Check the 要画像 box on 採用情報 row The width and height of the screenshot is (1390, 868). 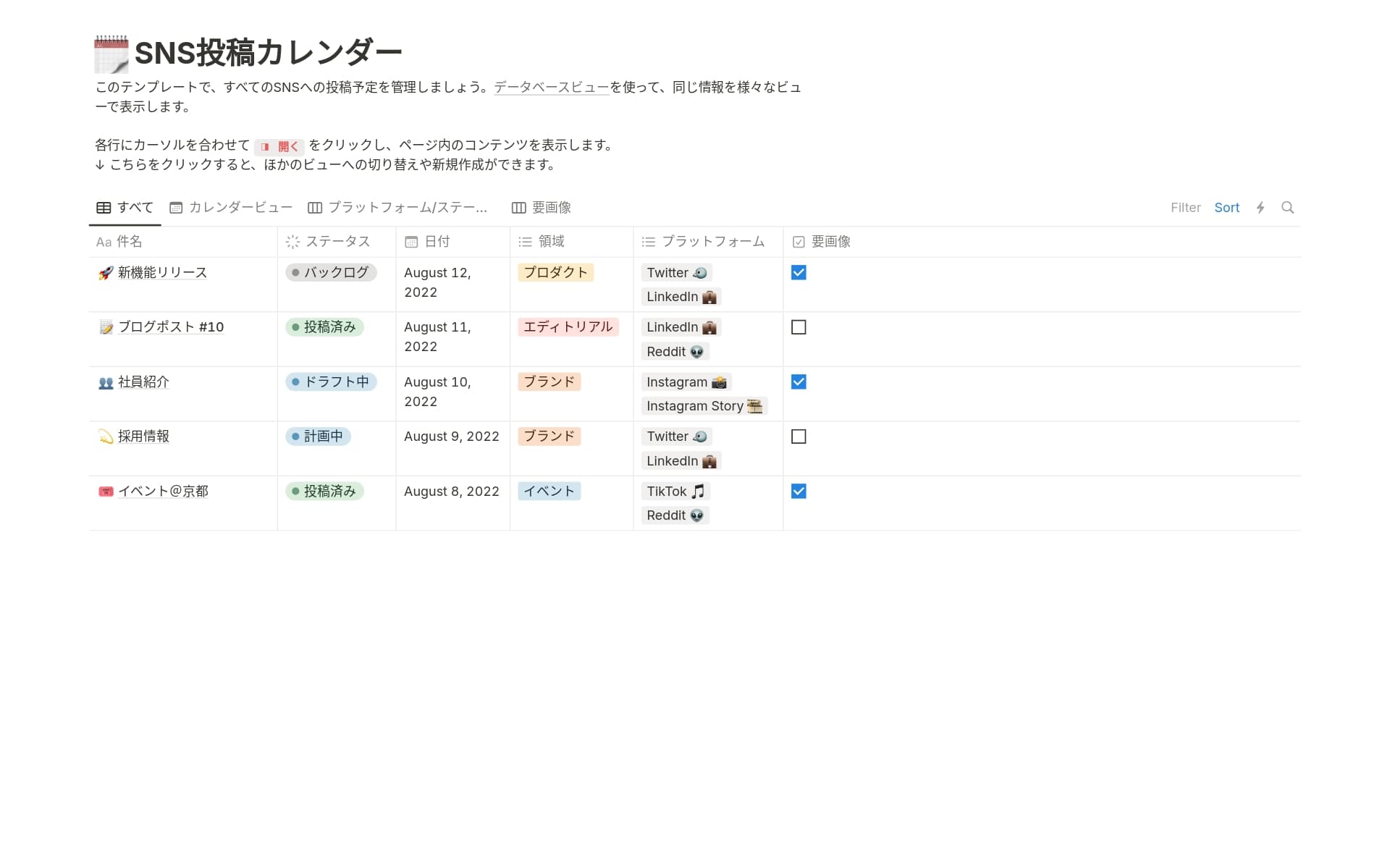click(x=799, y=437)
